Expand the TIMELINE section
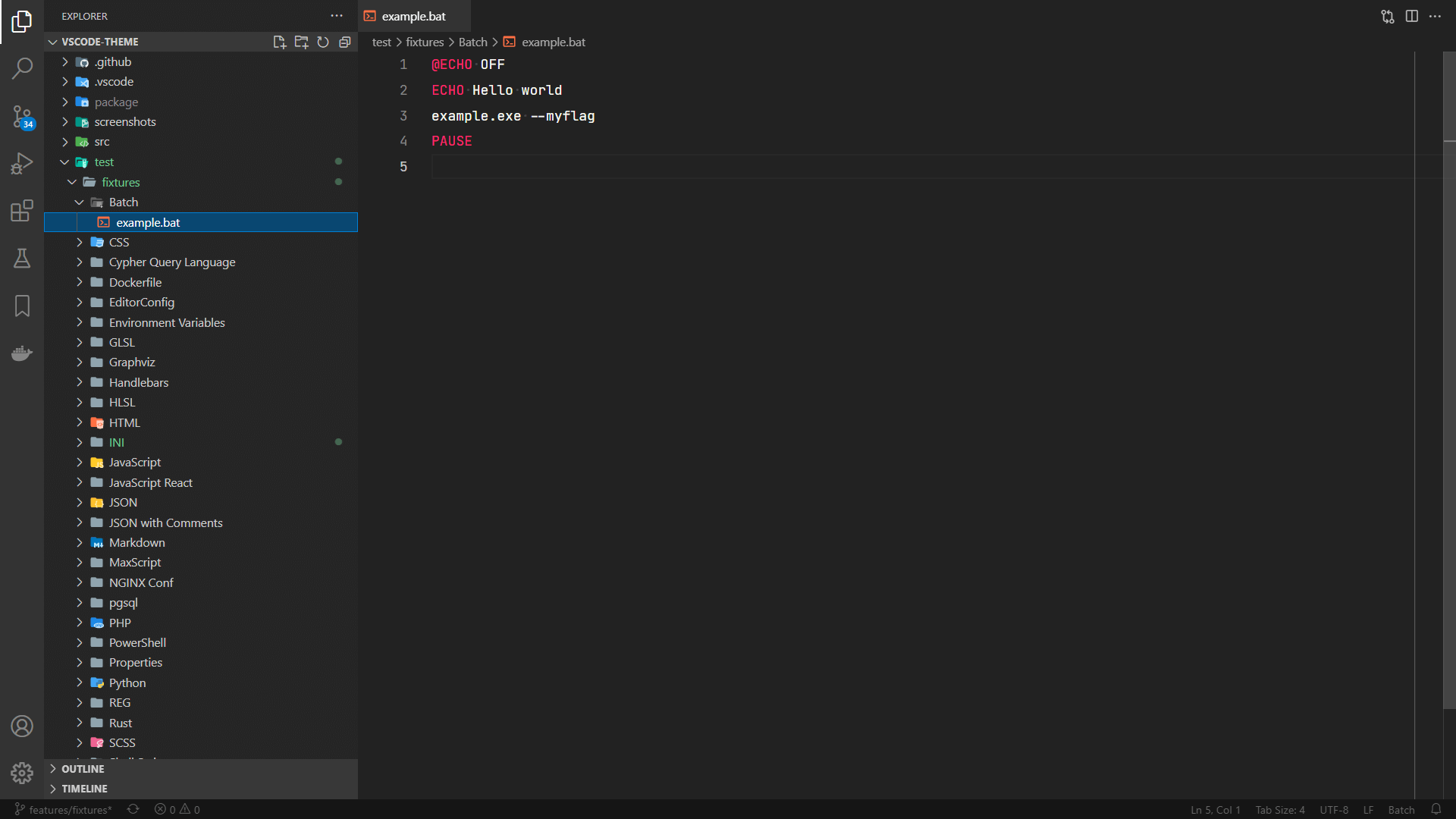Viewport: 1456px width, 819px height. pyautogui.click(x=84, y=789)
